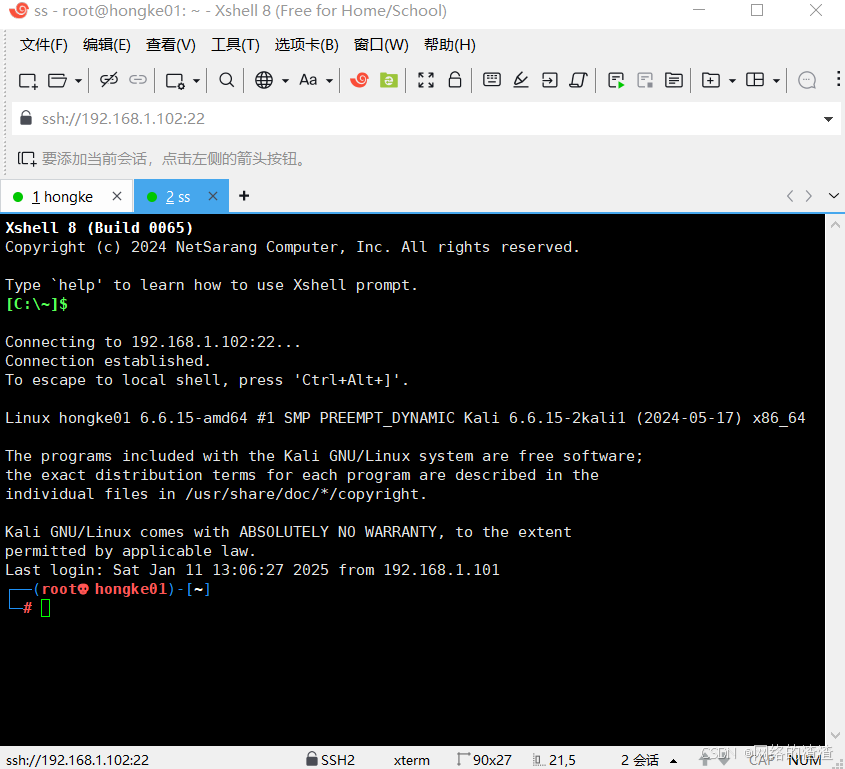
Task: Click the Find magnifier icon
Action: (x=227, y=80)
